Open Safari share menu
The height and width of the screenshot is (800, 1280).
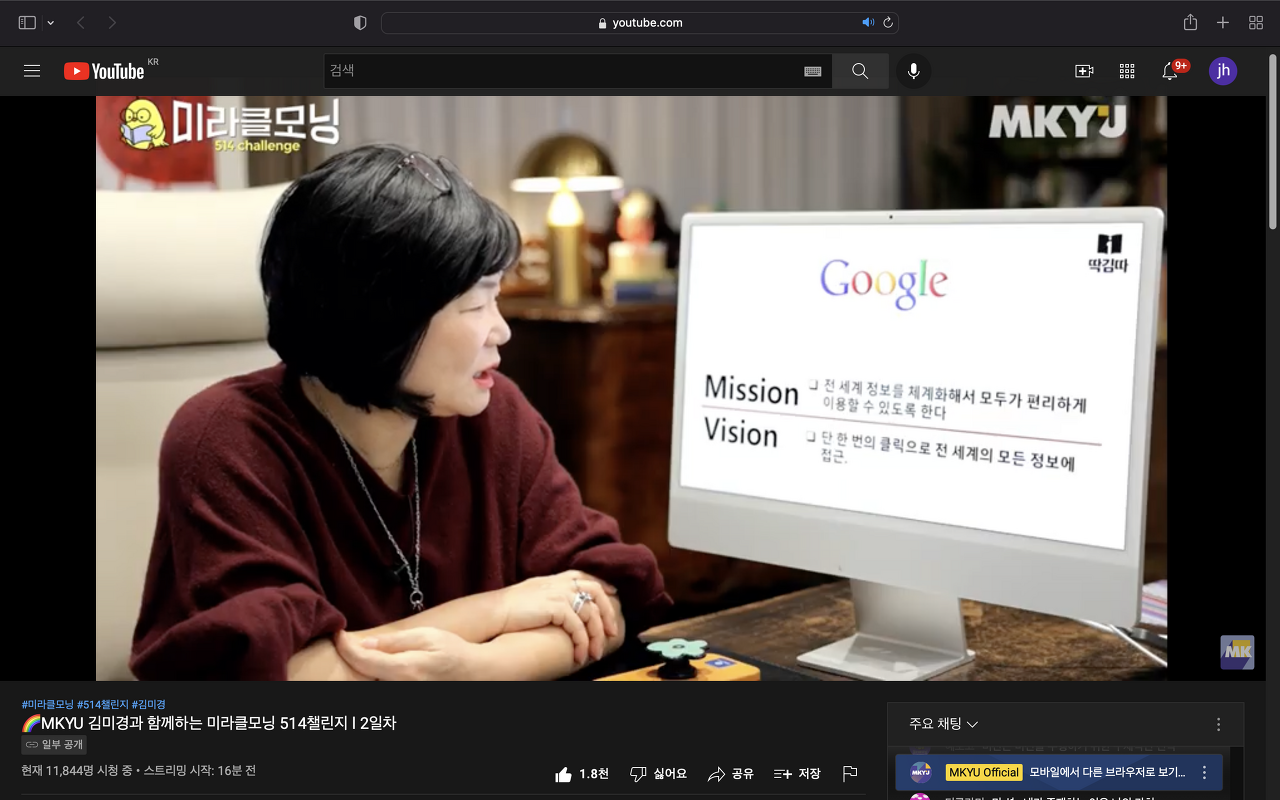pos(1190,22)
